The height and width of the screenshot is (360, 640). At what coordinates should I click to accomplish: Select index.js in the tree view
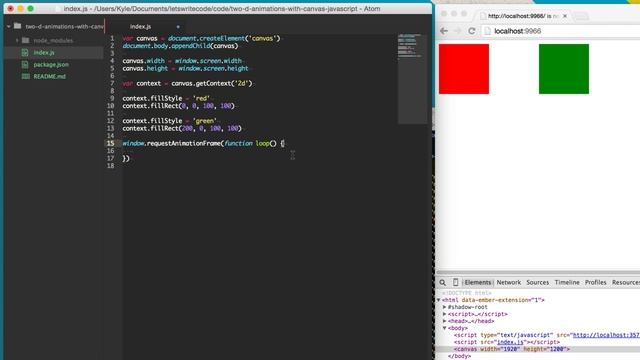pos(44,53)
